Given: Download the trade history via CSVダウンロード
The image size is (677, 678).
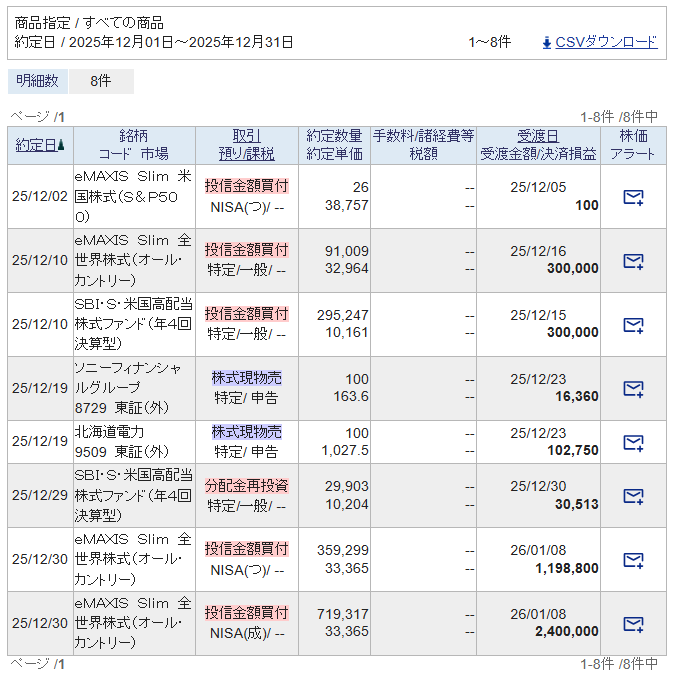Looking at the screenshot, I should coord(606,42).
